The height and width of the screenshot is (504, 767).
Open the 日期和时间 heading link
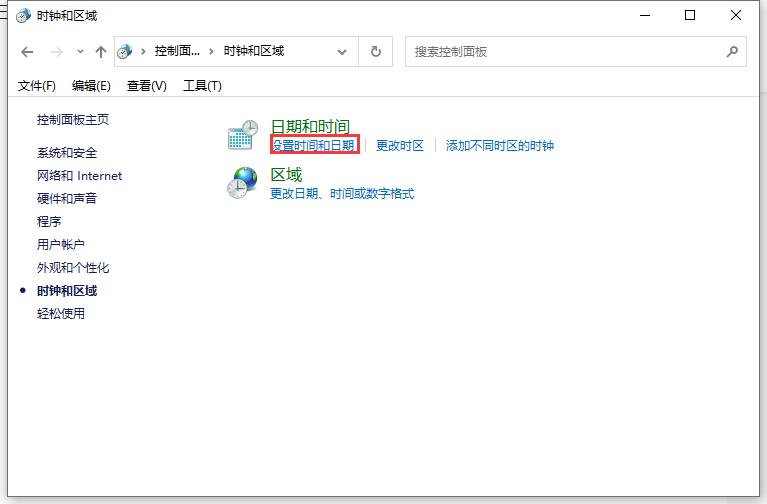click(310, 126)
